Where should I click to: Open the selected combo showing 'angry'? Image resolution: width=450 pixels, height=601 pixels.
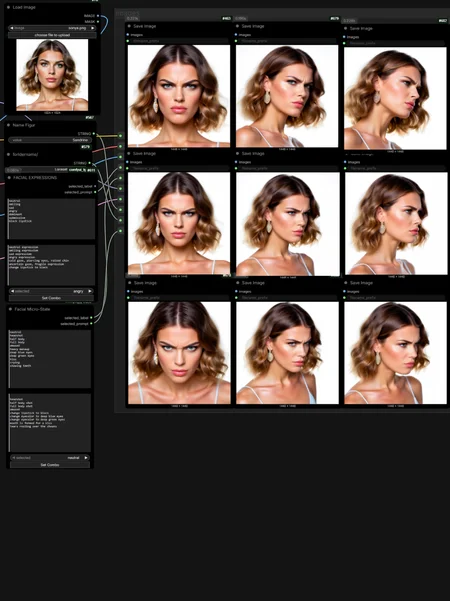coord(51,291)
